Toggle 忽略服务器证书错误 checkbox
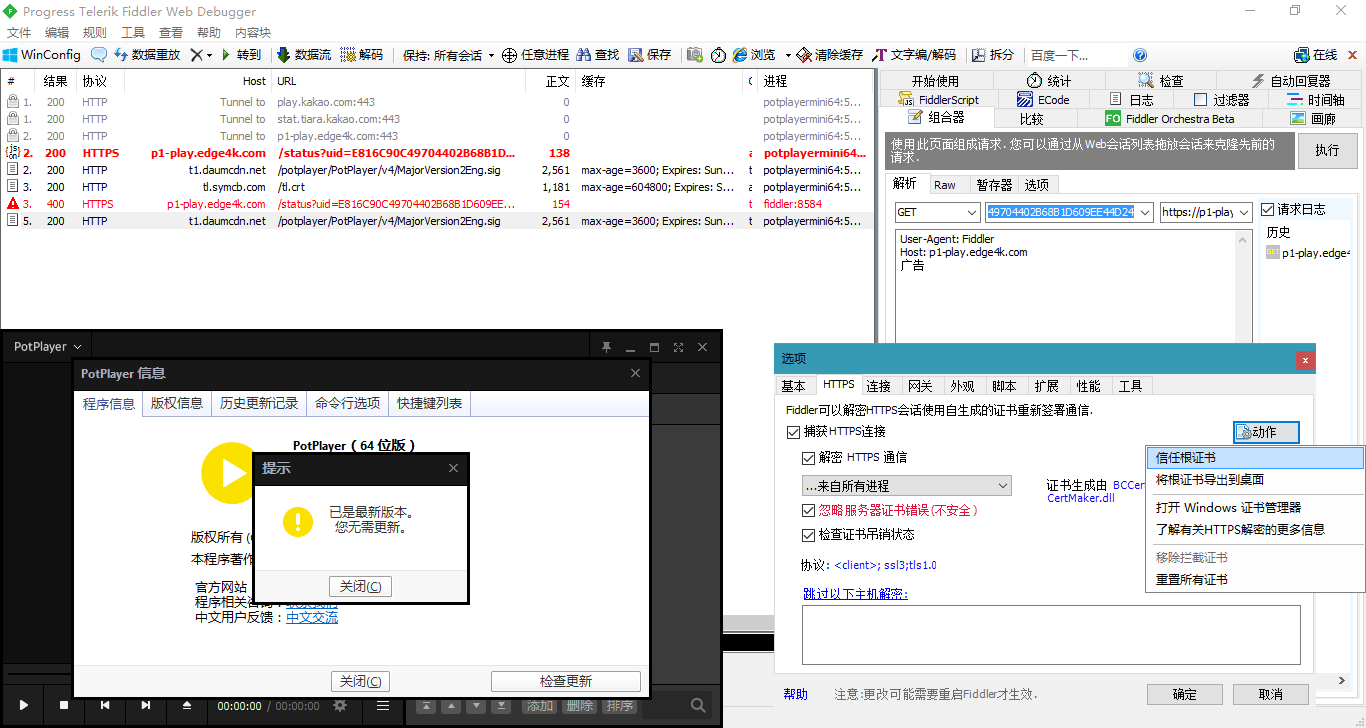This screenshot has width=1366, height=728. tap(807, 510)
